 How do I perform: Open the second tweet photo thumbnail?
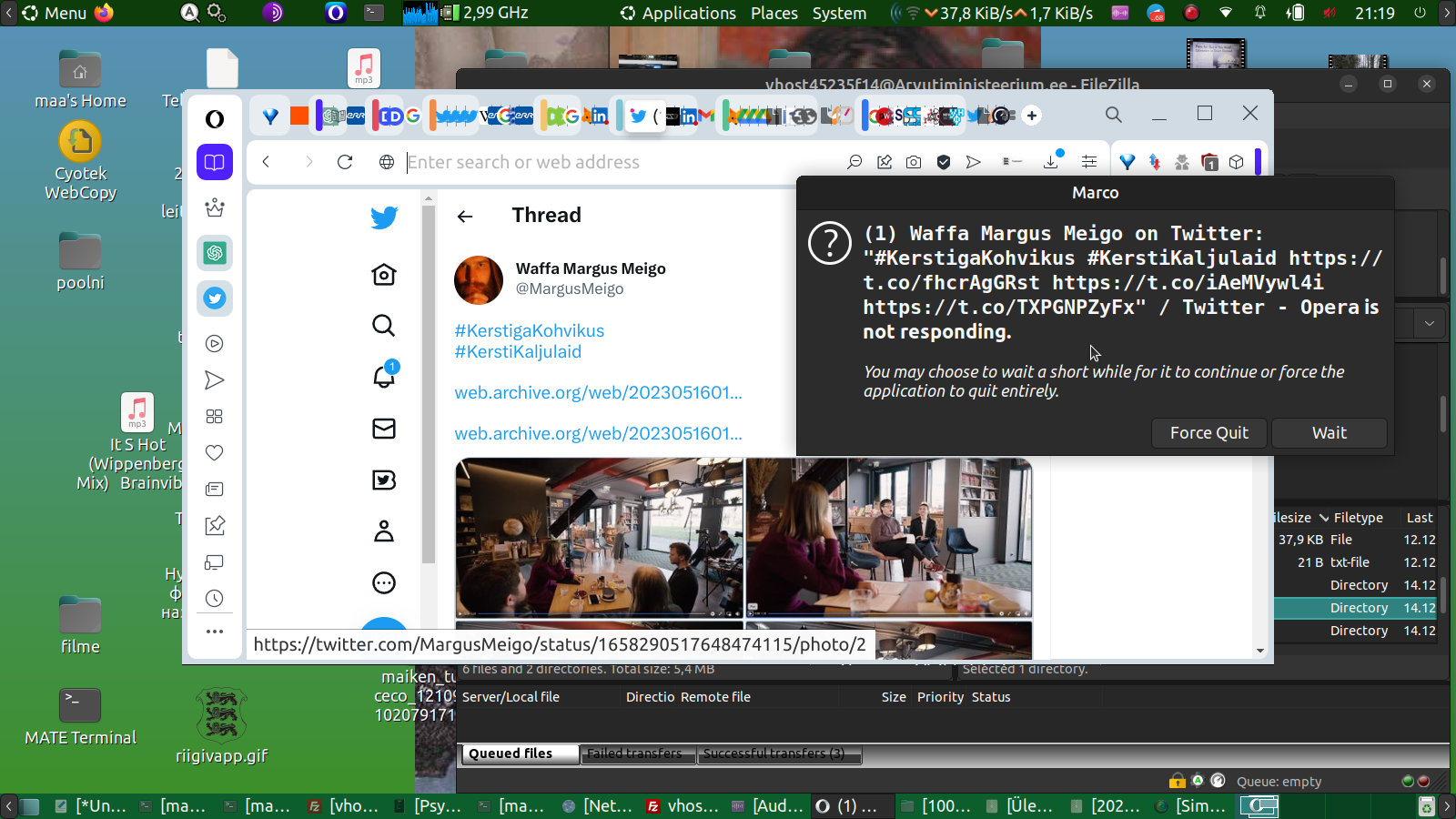tap(889, 538)
